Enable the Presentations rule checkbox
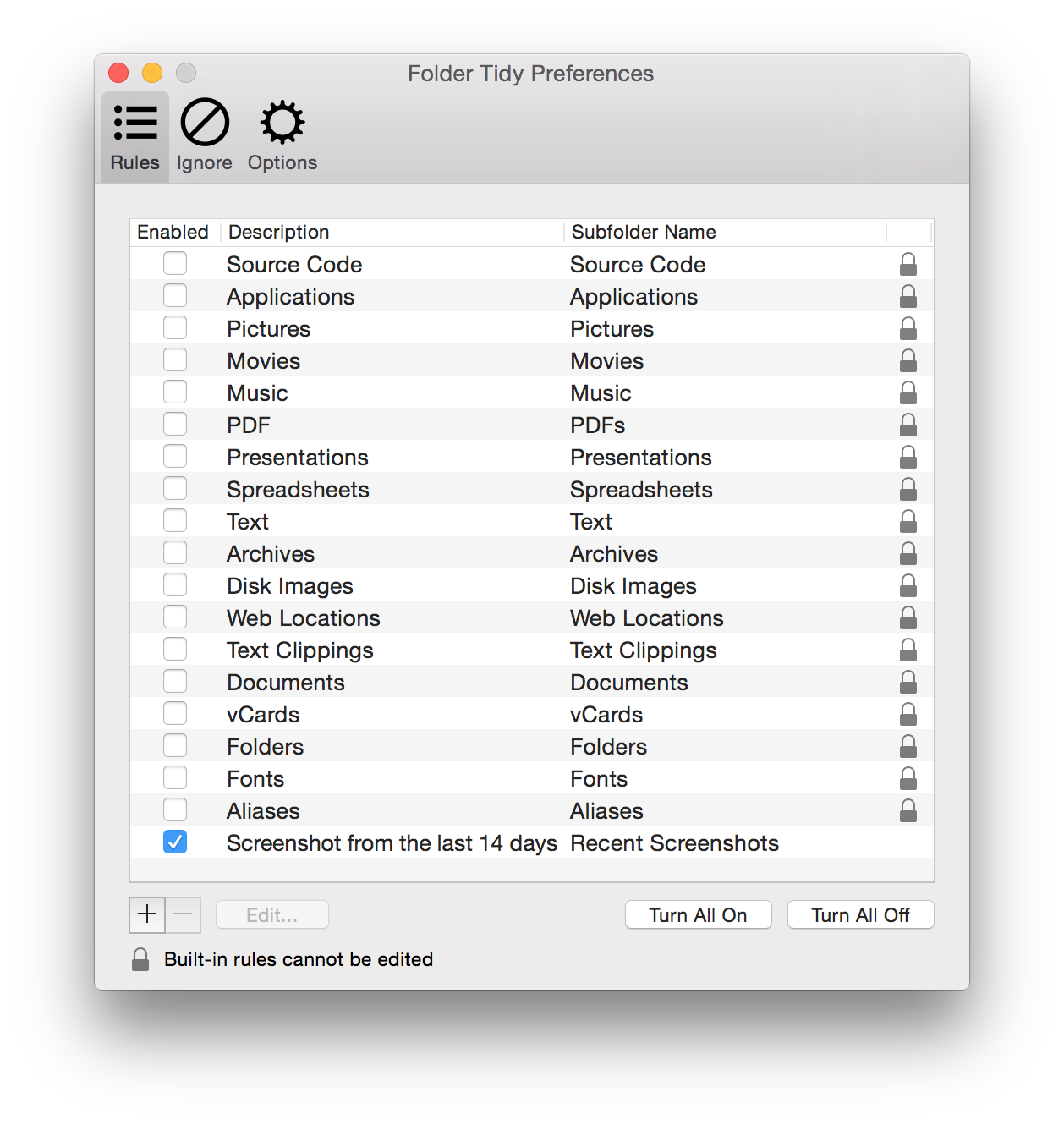This screenshot has height=1125, width=1064. coord(175,456)
